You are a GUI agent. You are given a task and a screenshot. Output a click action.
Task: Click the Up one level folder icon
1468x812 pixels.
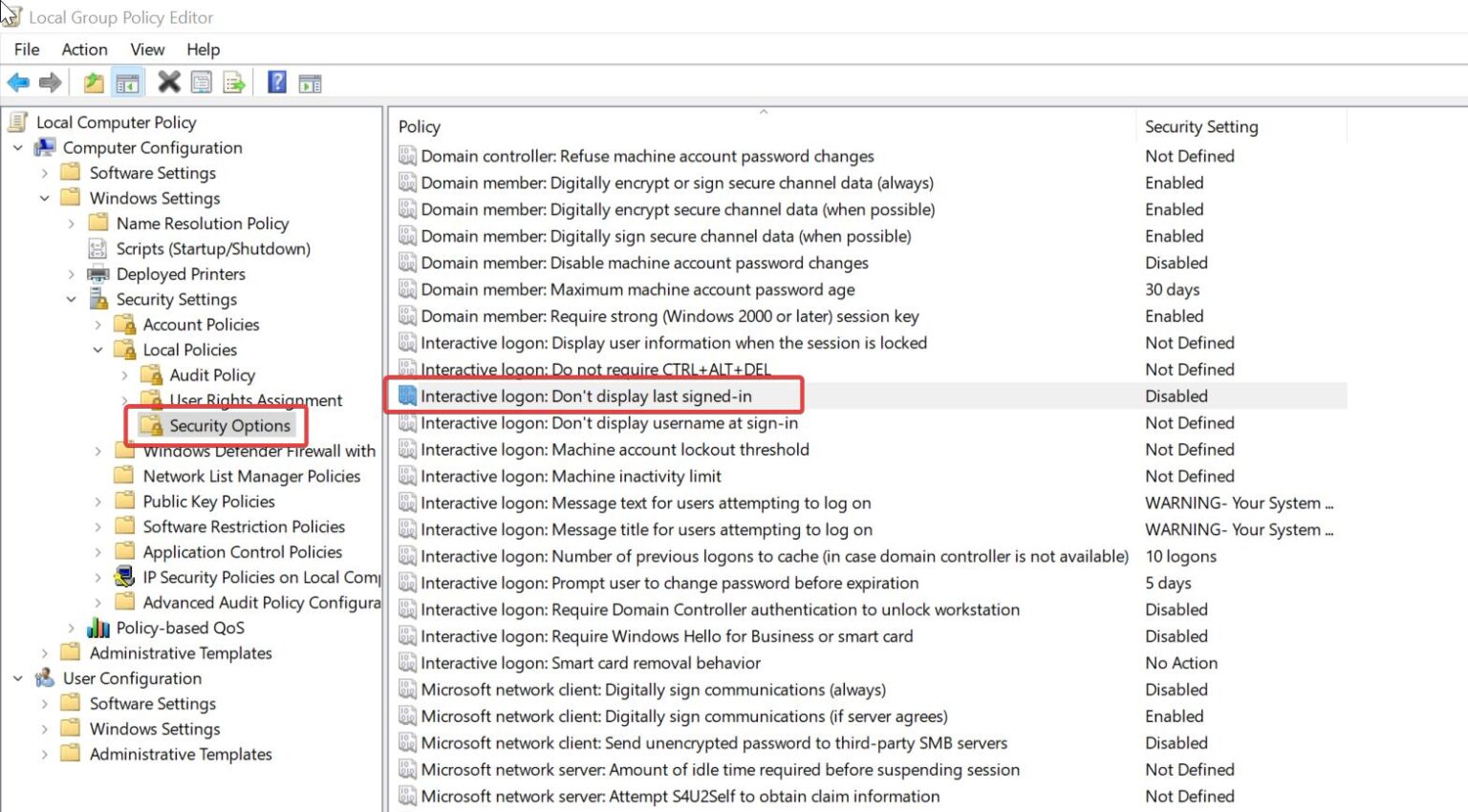pos(94,81)
